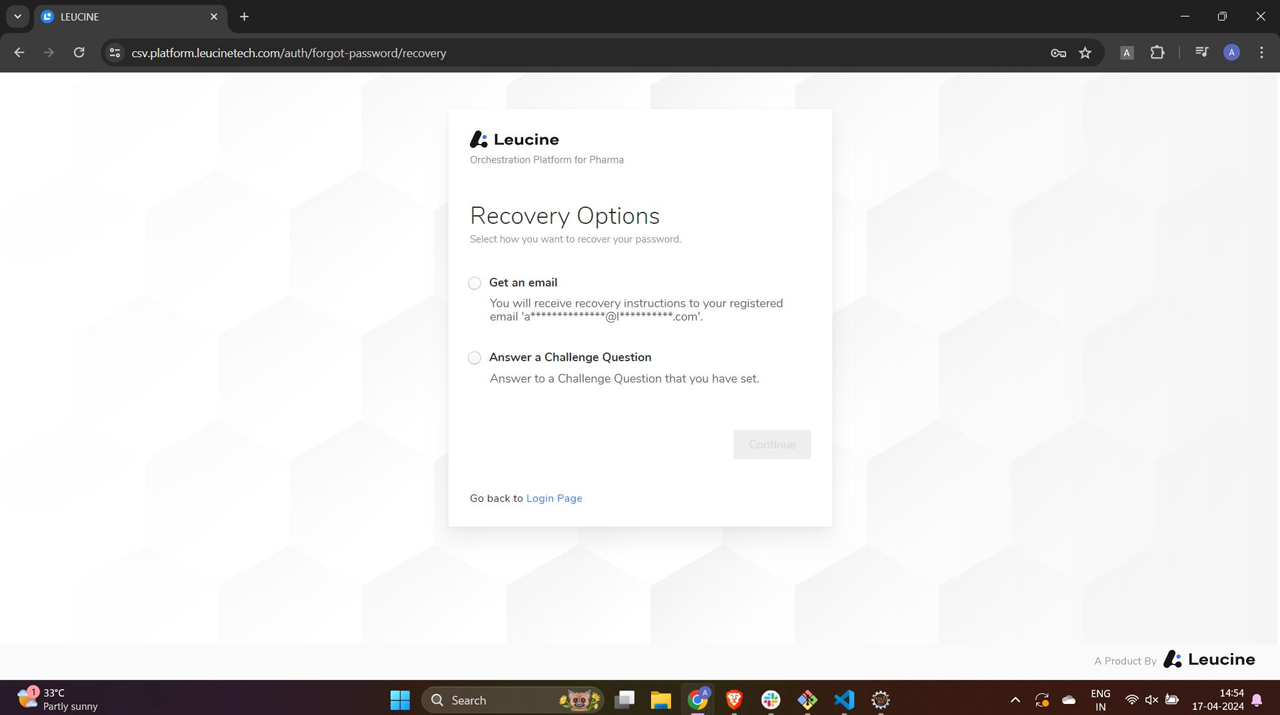Click the "Orchestration Platform for Pharma" tagline
Image resolution: width=1280 pixels, height=715 pixels.
click(x=547, y=160)
